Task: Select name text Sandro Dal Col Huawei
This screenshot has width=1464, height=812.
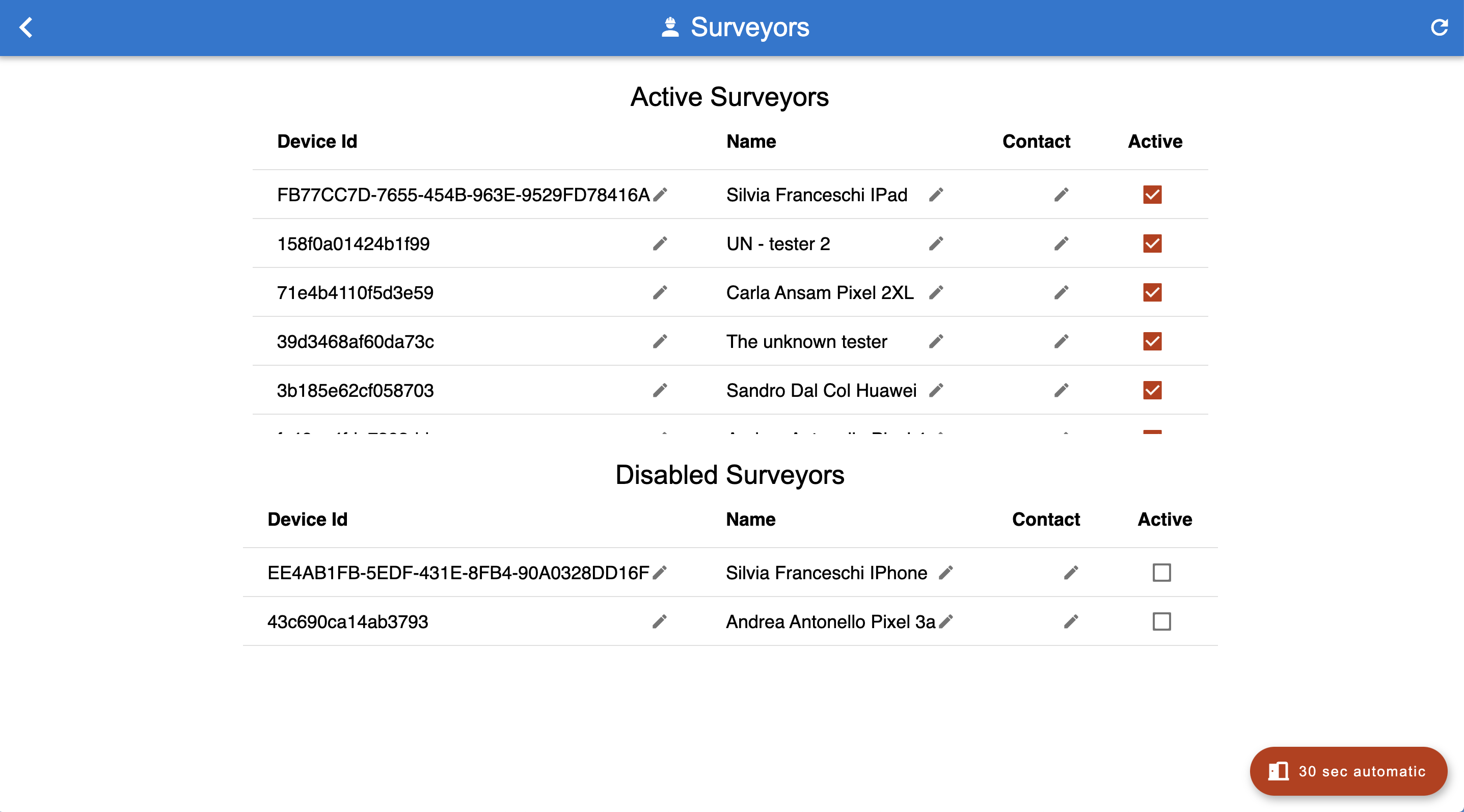Action: click(x=821, y=391)
